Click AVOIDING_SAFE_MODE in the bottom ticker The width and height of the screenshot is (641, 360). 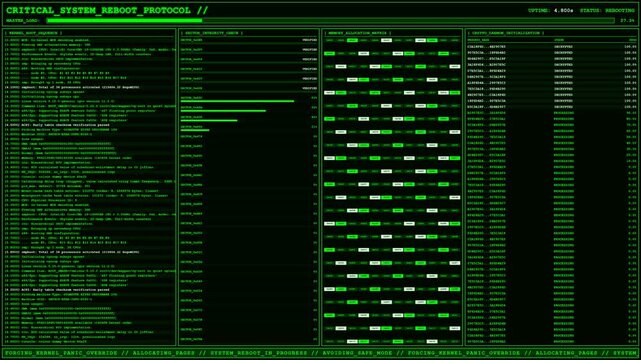coord(361,353)
